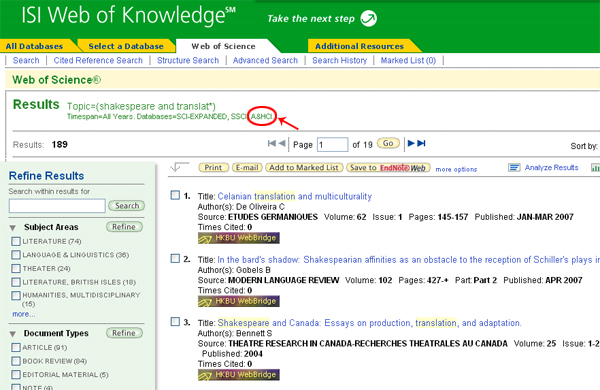The height and width of the screenshot is (390, 600).
Task: Go to the previous results page arrow
Action: tap(282, 143)
